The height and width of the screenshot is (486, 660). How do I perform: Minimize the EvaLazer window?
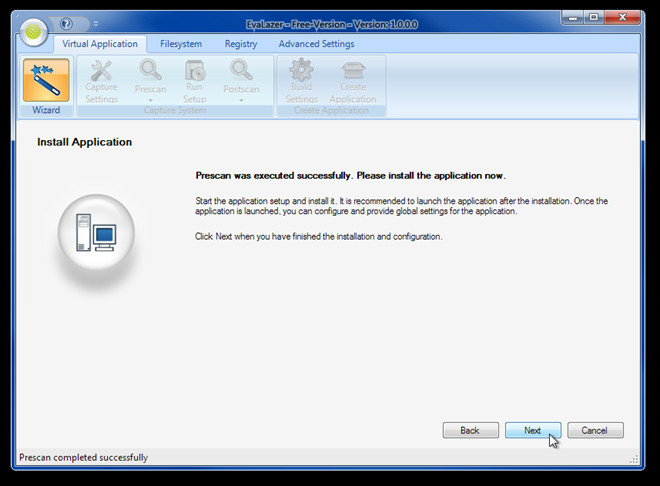click(573, 18)
